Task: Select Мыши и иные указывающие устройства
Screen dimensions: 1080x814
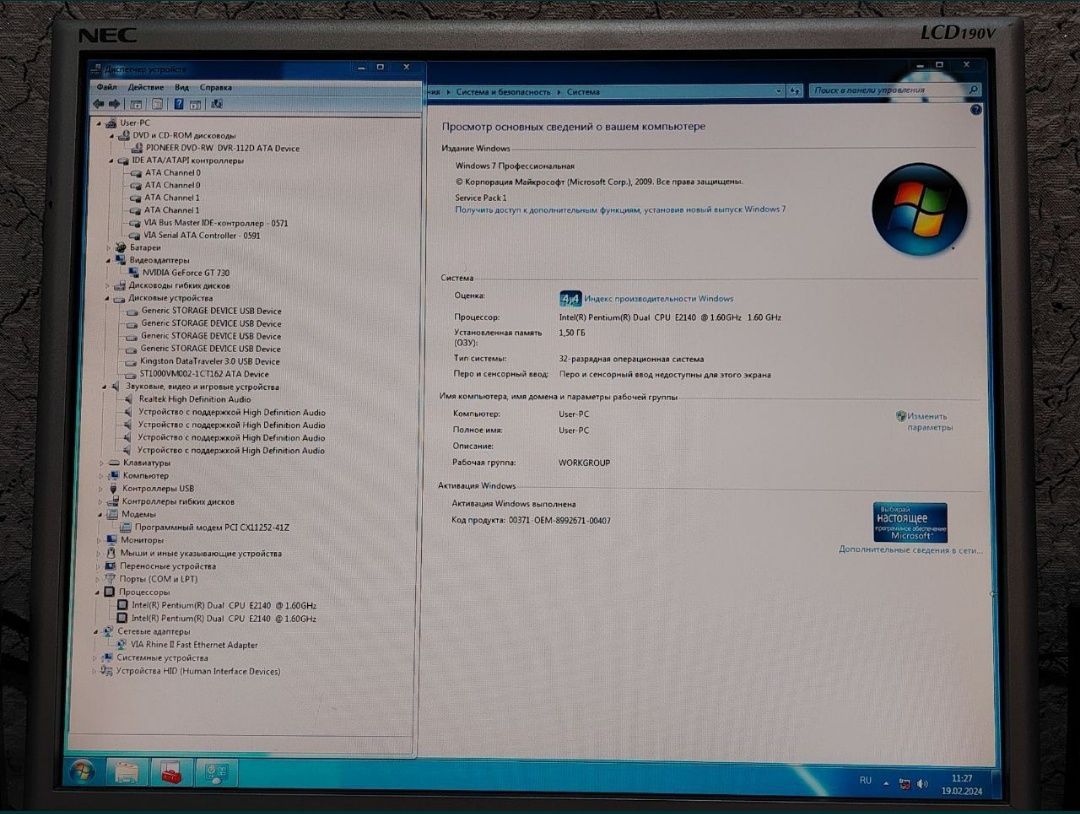Action: coord(201,554)
